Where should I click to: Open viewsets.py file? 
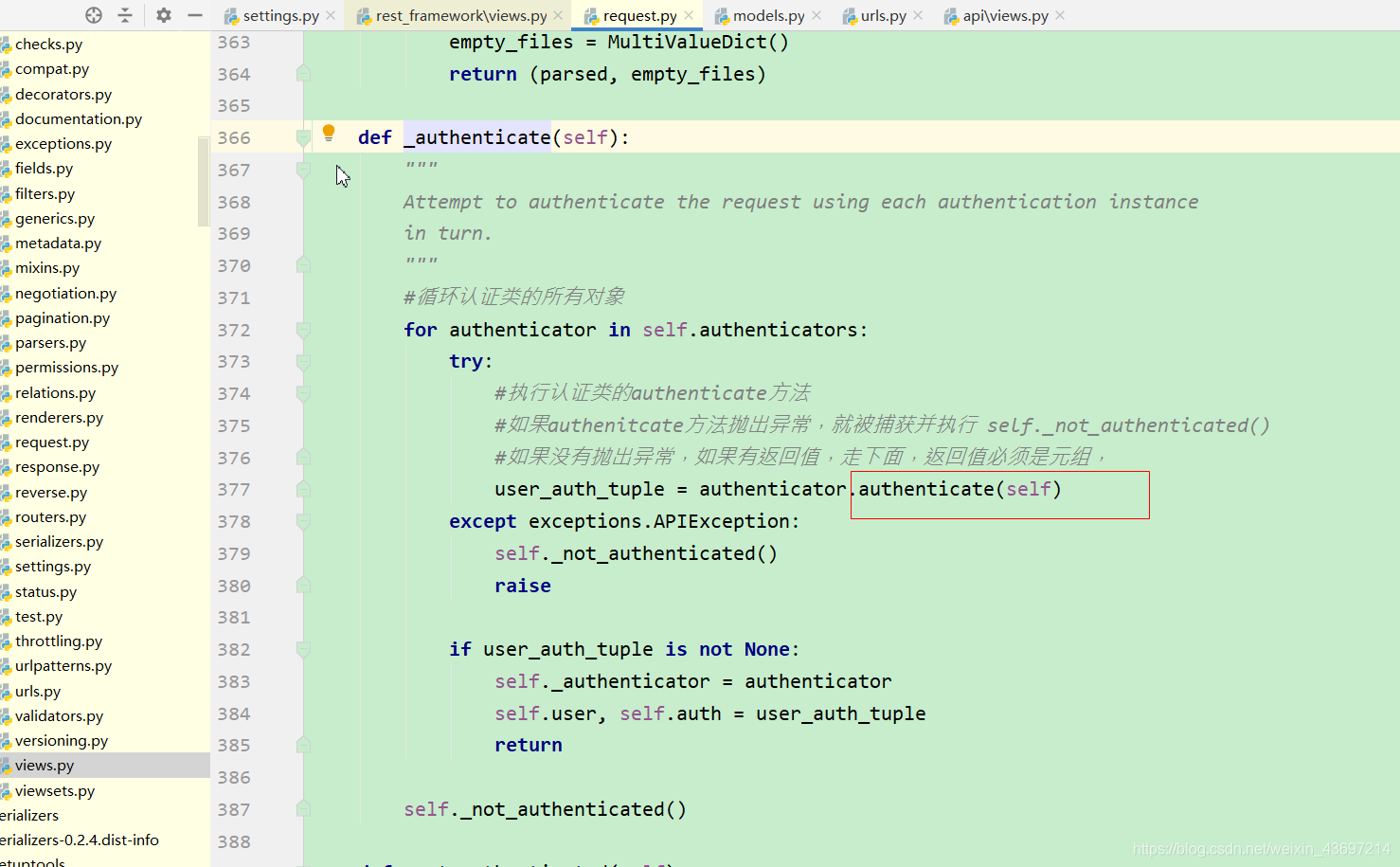coord(55,790)
